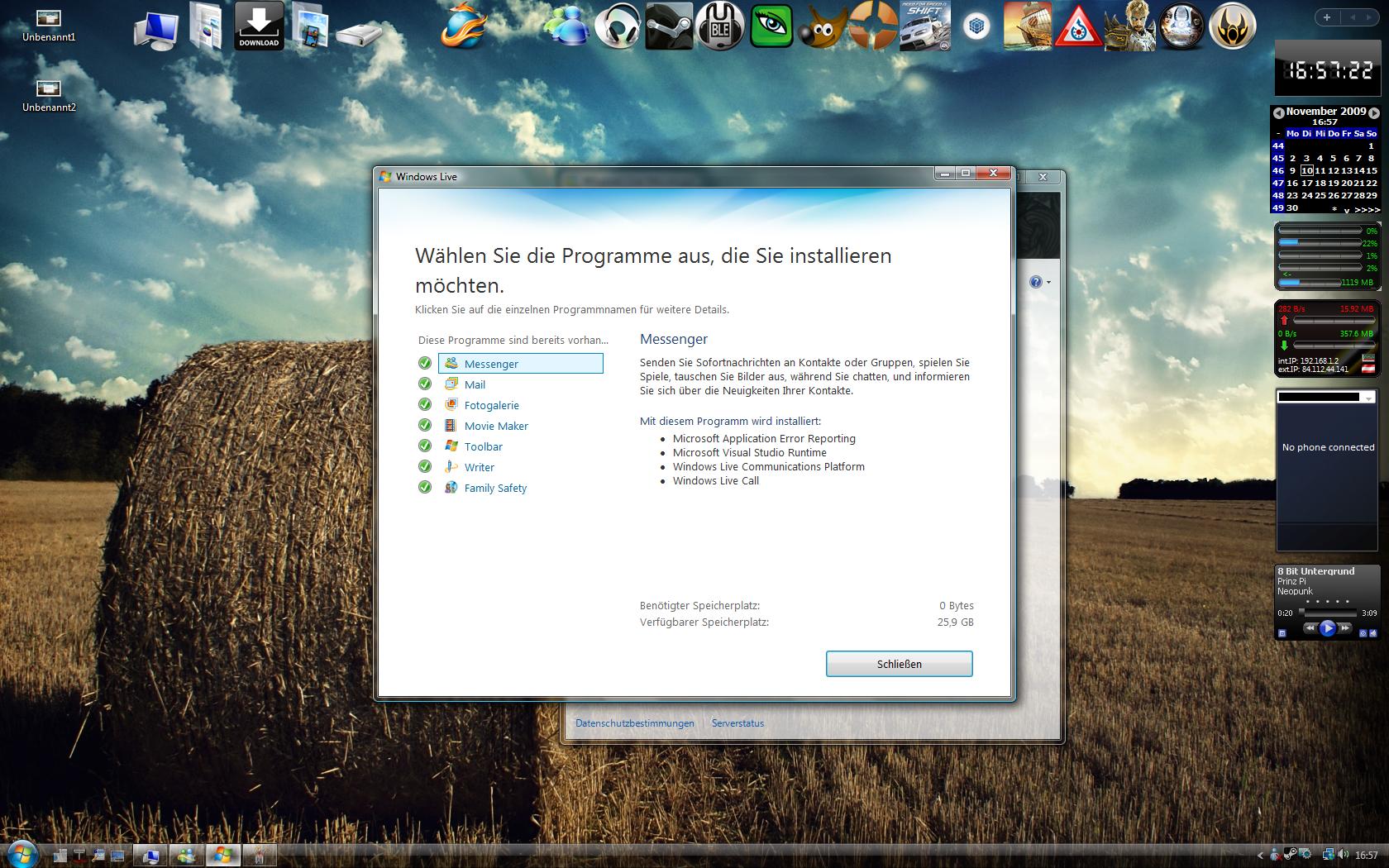
Task: Launch the gold emblem icon at the dock's end
Action: (x=1233, y=26)
